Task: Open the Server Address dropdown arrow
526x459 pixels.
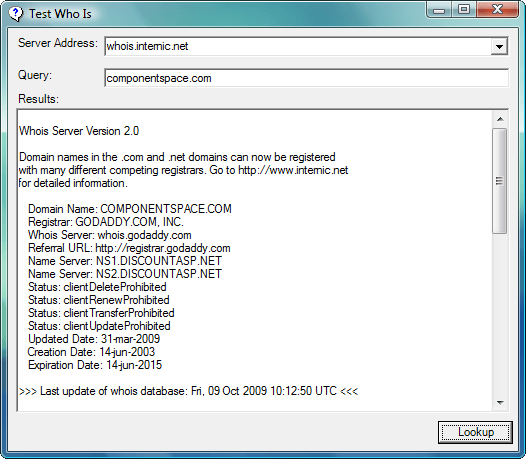Action: click(x=499, y=46)
